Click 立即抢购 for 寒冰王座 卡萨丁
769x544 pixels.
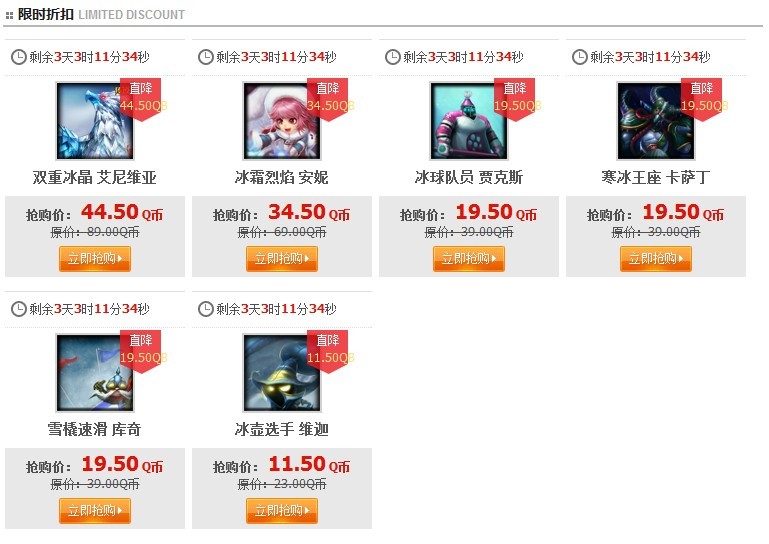tap(656, 259)
